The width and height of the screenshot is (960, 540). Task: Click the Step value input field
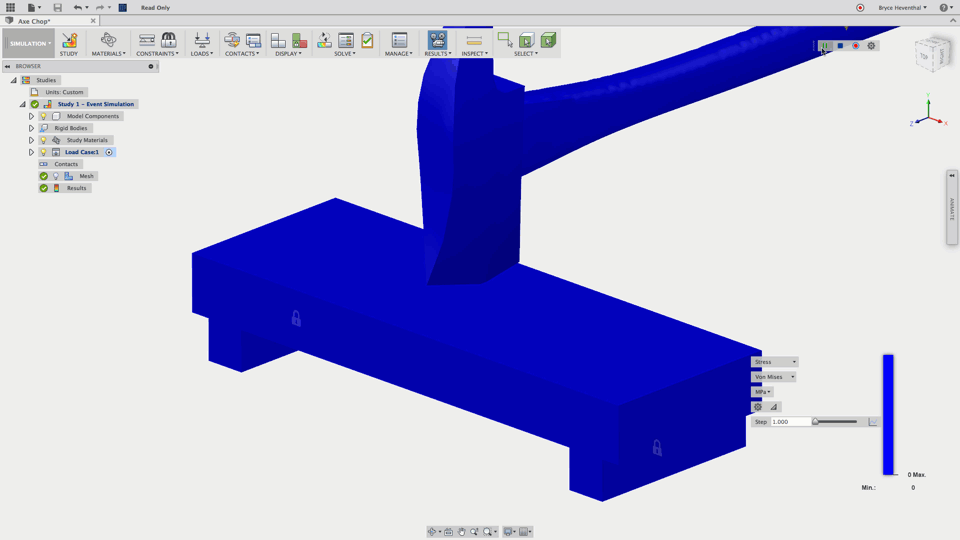click(x=790, y=422)
